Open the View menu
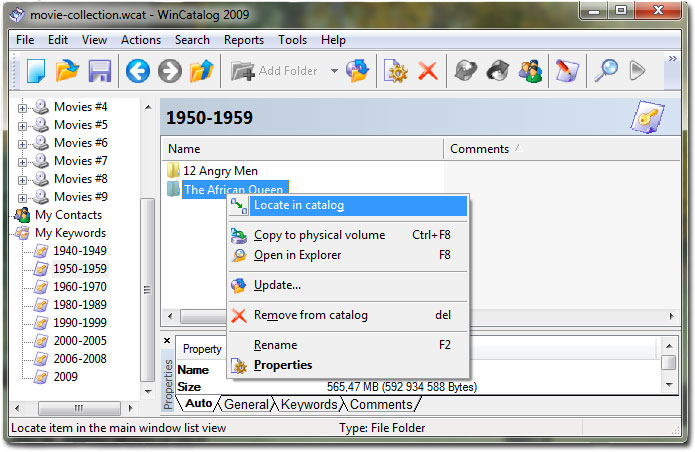695x452 pixels. coord(94,40)
